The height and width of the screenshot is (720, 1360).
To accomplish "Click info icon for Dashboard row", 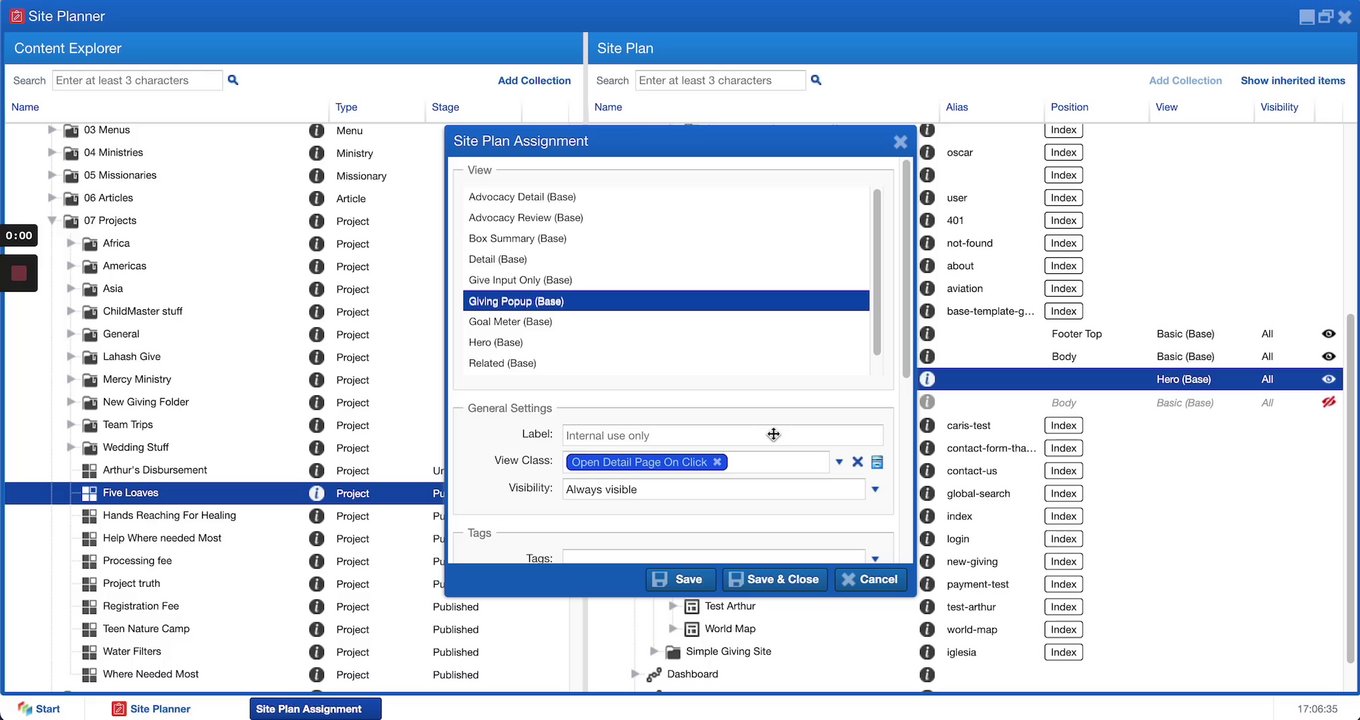I will (927, 675).
